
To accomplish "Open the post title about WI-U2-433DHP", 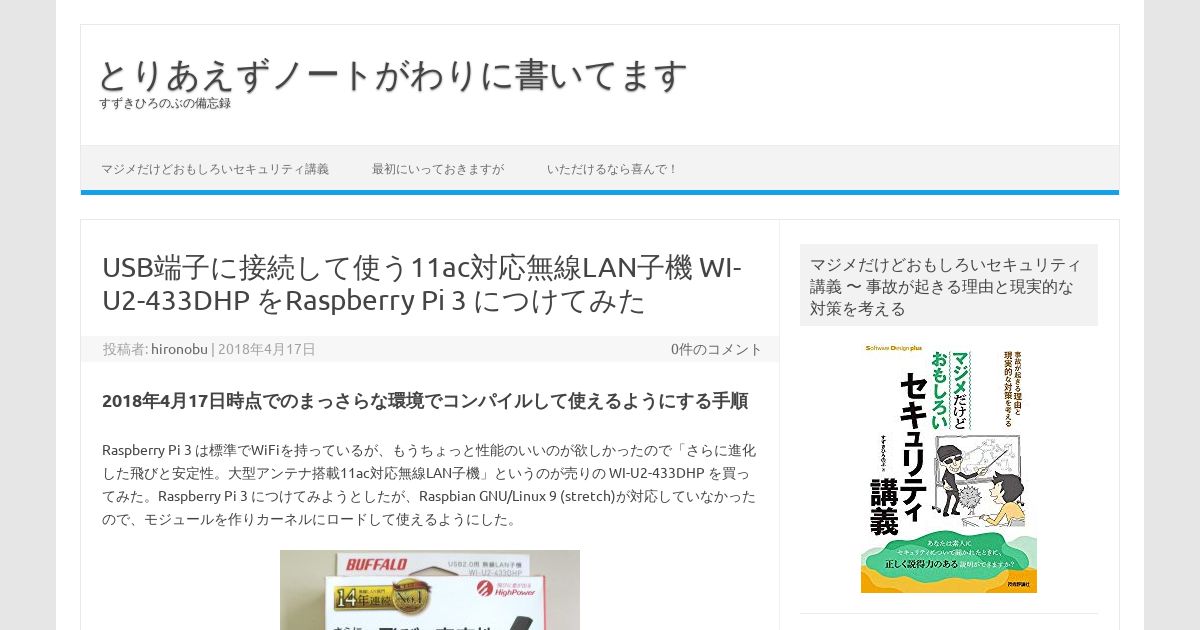I will (422, 284).
